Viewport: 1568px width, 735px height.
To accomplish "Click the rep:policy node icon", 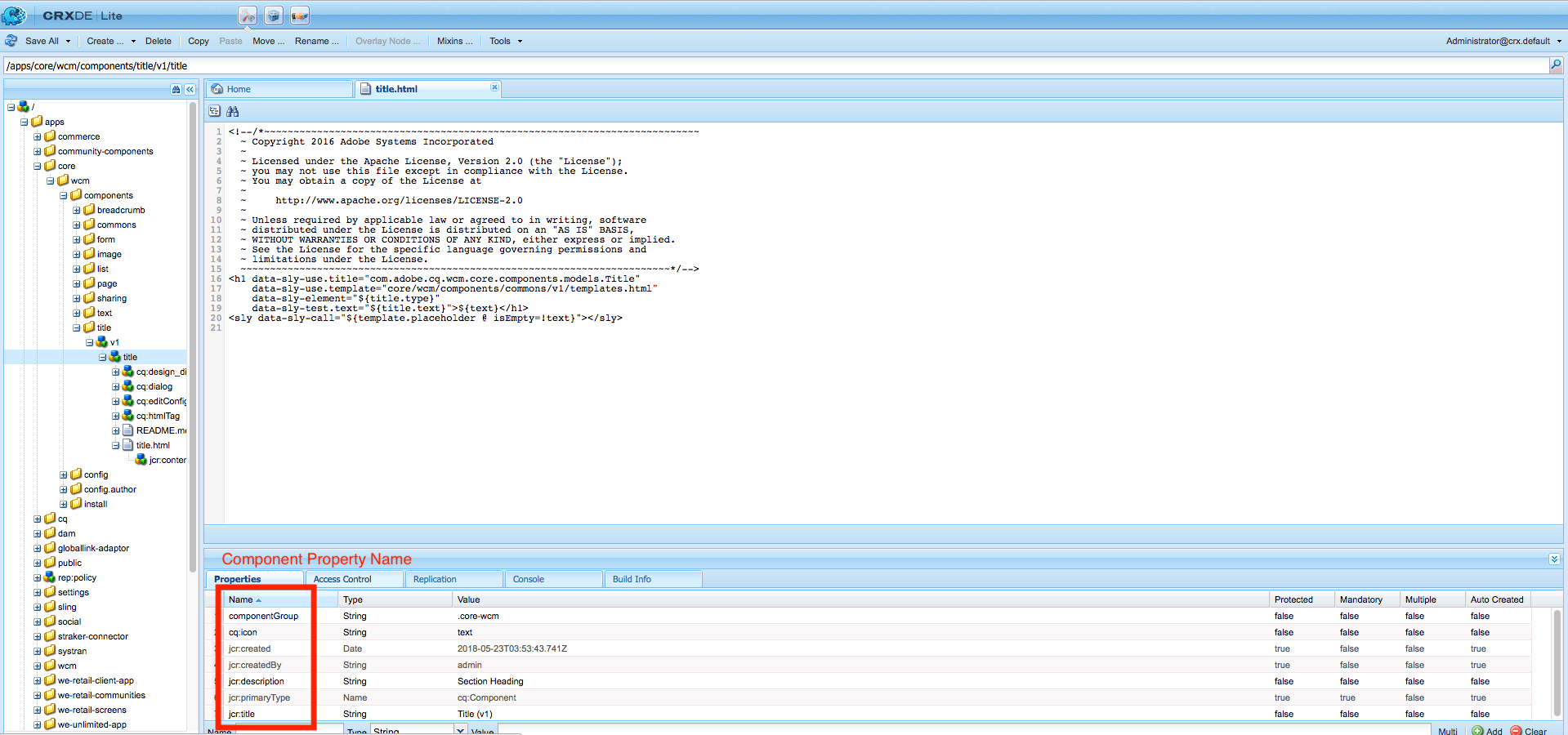I will 50,577.
